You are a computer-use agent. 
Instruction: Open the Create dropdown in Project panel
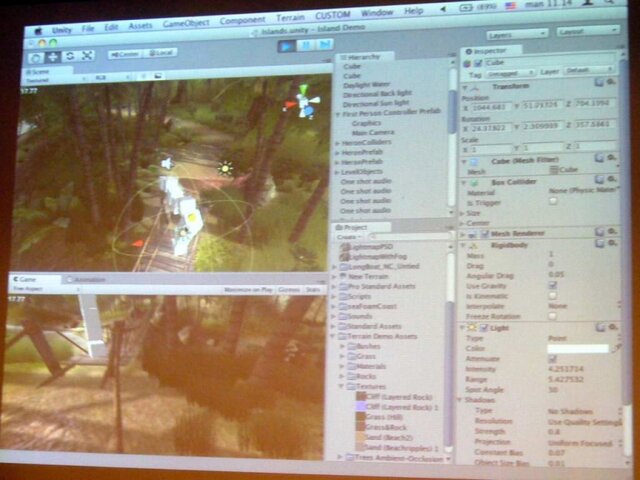349,237
